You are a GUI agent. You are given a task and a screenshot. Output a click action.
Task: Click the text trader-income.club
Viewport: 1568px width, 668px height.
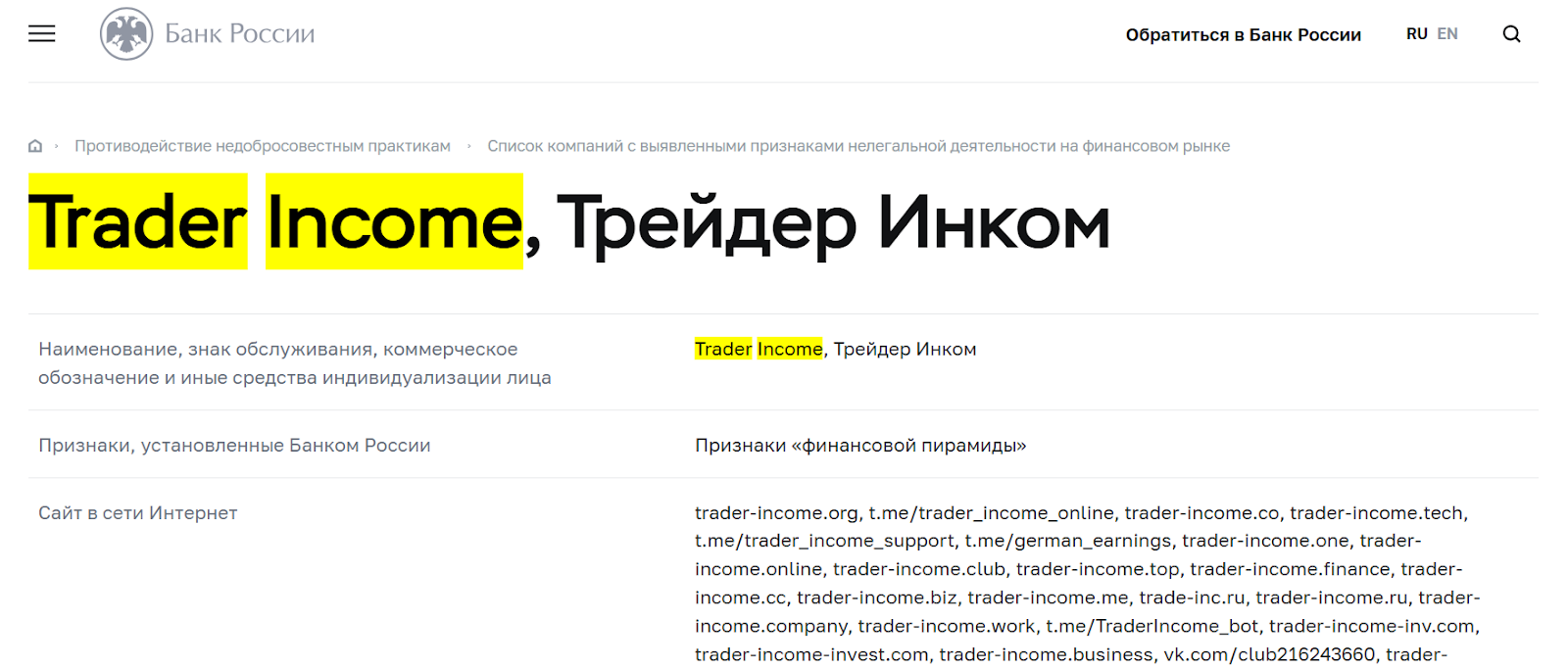click(x=919, y=569)
